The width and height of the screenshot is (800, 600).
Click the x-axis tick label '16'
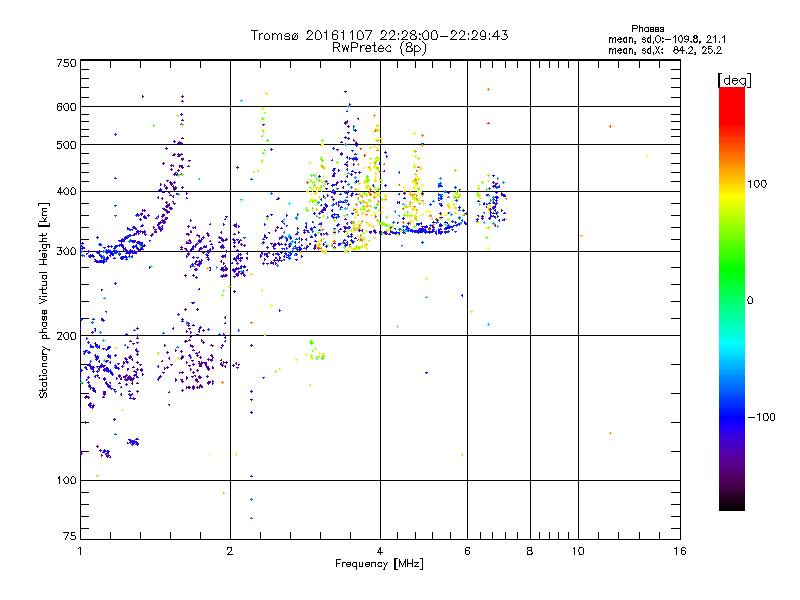pos(680,551)
